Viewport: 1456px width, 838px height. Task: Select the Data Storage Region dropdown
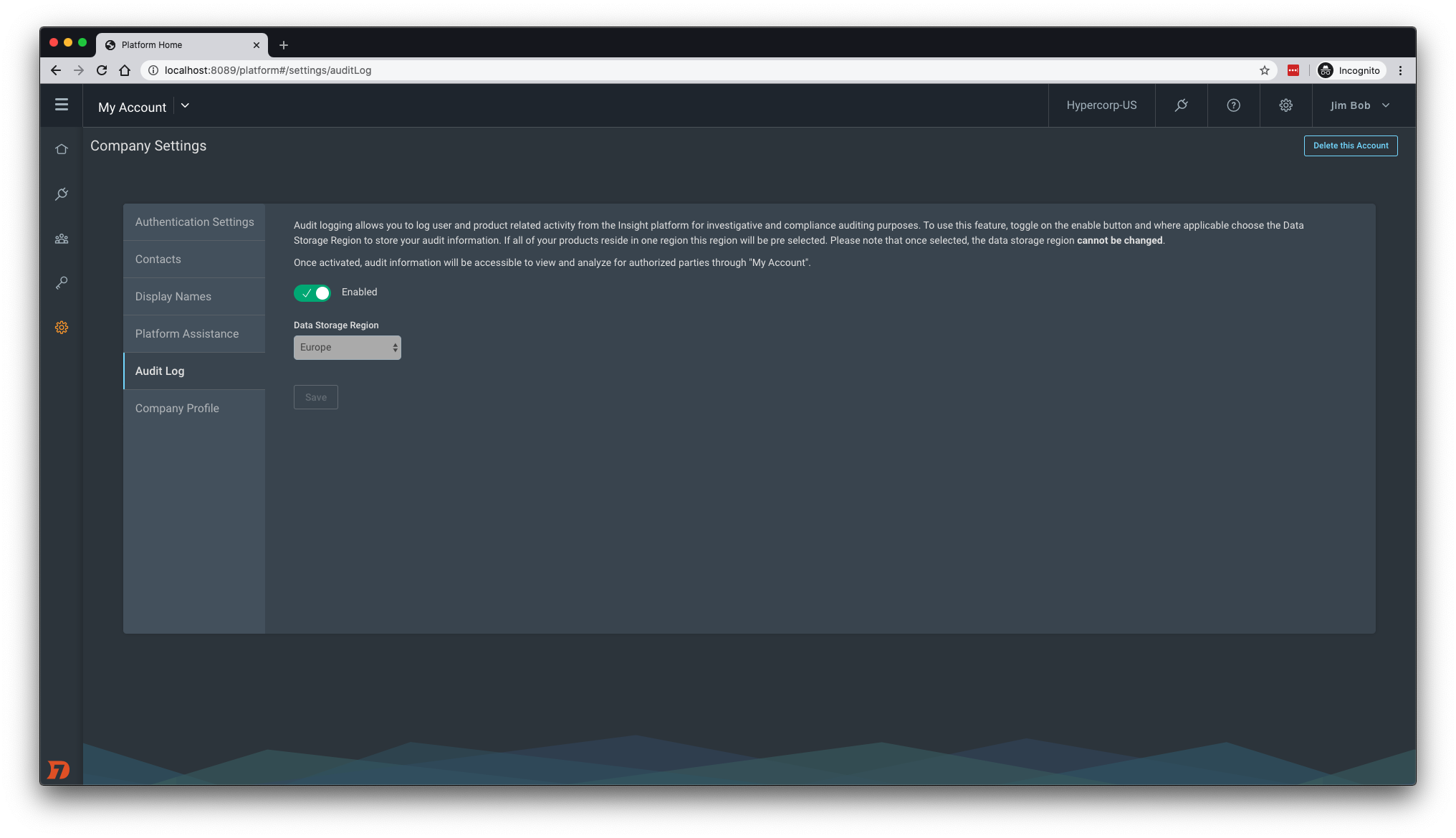coord(347,347)
